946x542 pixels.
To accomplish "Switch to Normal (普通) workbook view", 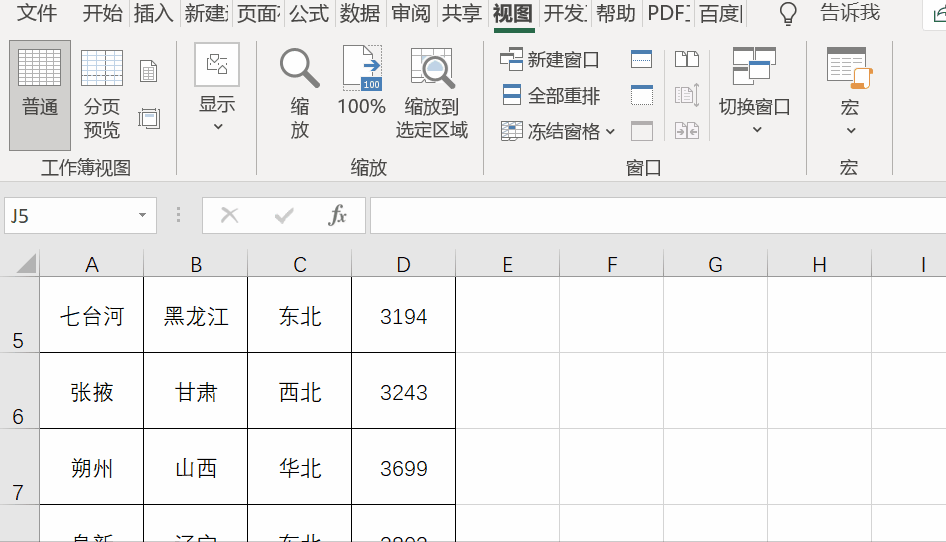I will coord(40,95).
